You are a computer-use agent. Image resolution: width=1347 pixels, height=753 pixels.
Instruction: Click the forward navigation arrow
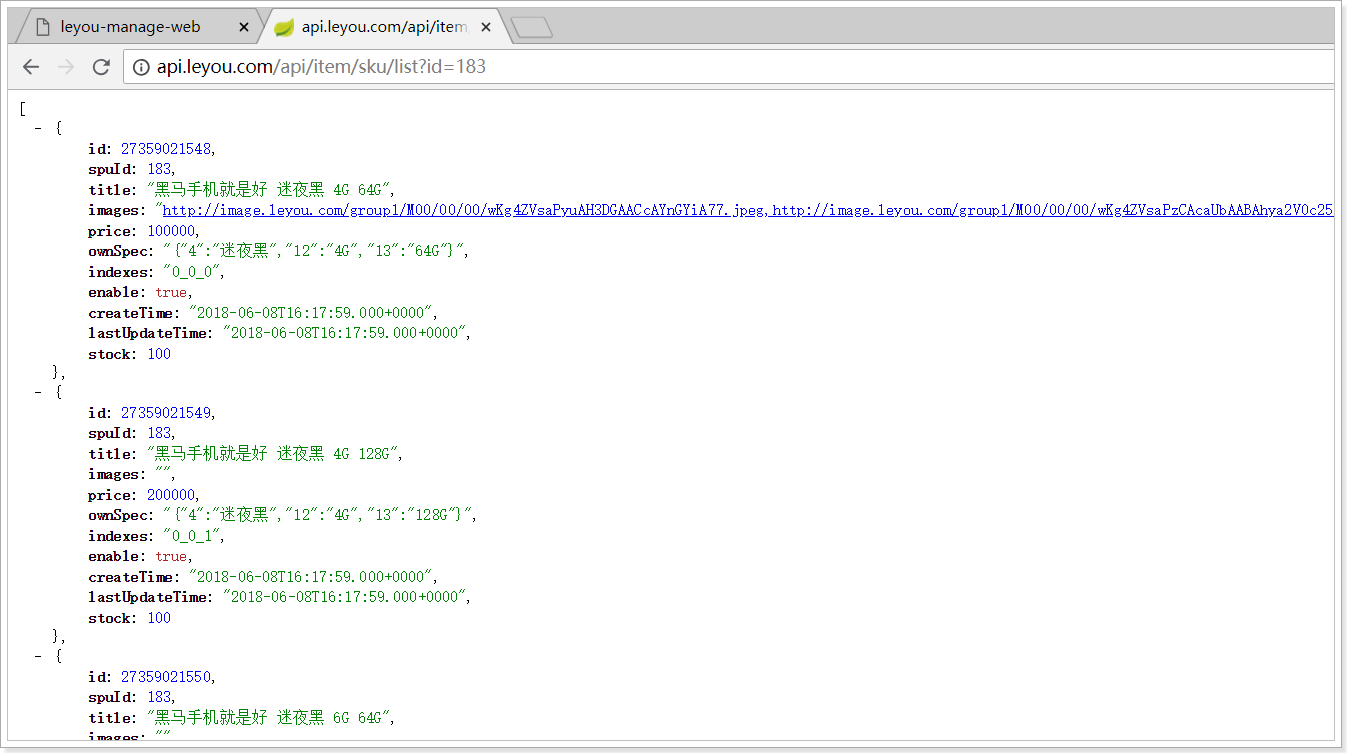pos(66,67)
